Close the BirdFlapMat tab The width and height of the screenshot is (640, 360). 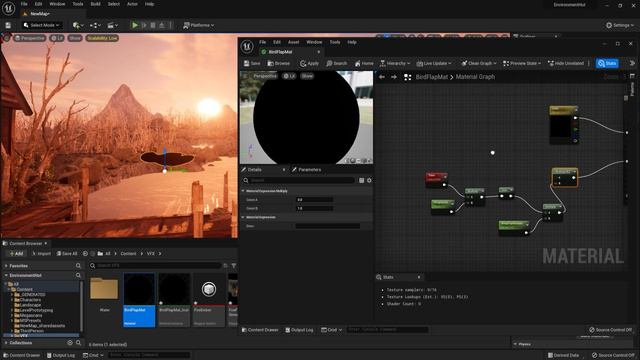[319, 52]
